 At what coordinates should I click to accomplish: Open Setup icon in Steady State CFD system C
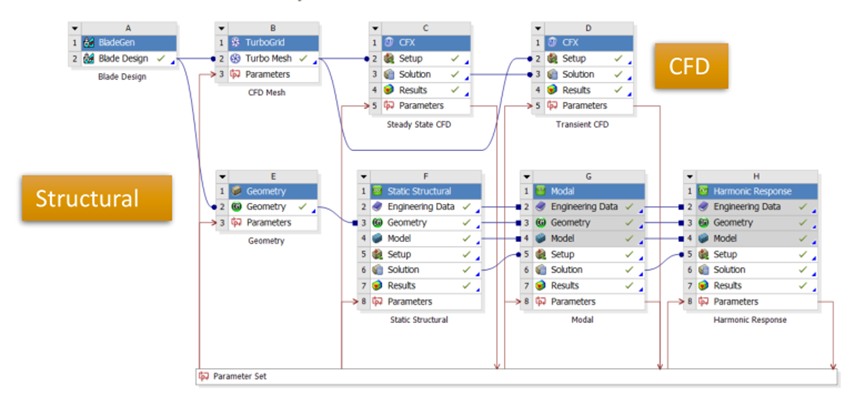(x=388, y=58)
